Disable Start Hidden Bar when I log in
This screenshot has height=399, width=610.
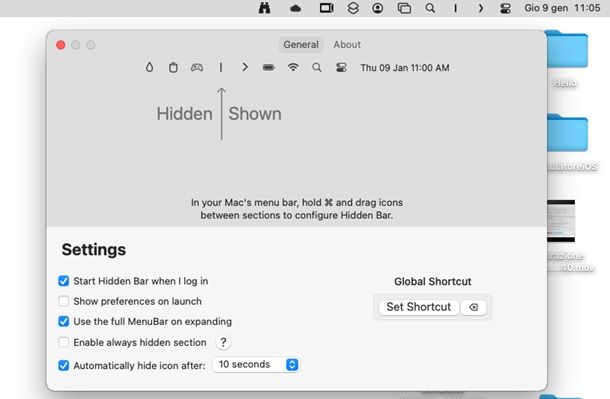(63, 281)
